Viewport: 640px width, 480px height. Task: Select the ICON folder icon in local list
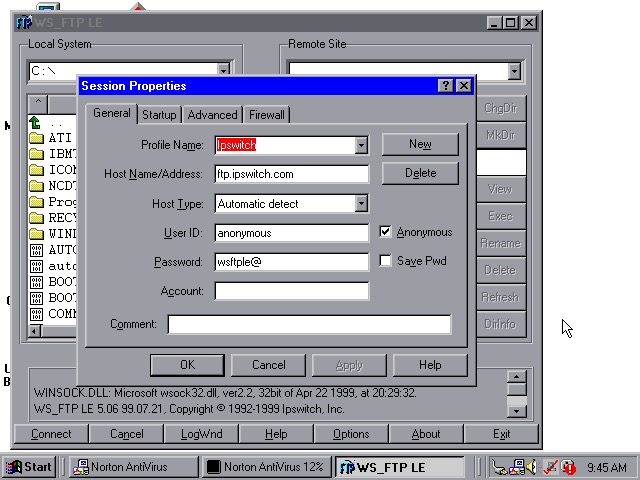[36, 169]
